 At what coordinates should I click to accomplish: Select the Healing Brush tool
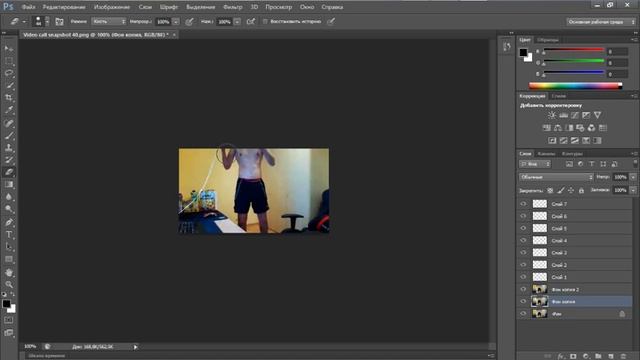click(9, 123)
